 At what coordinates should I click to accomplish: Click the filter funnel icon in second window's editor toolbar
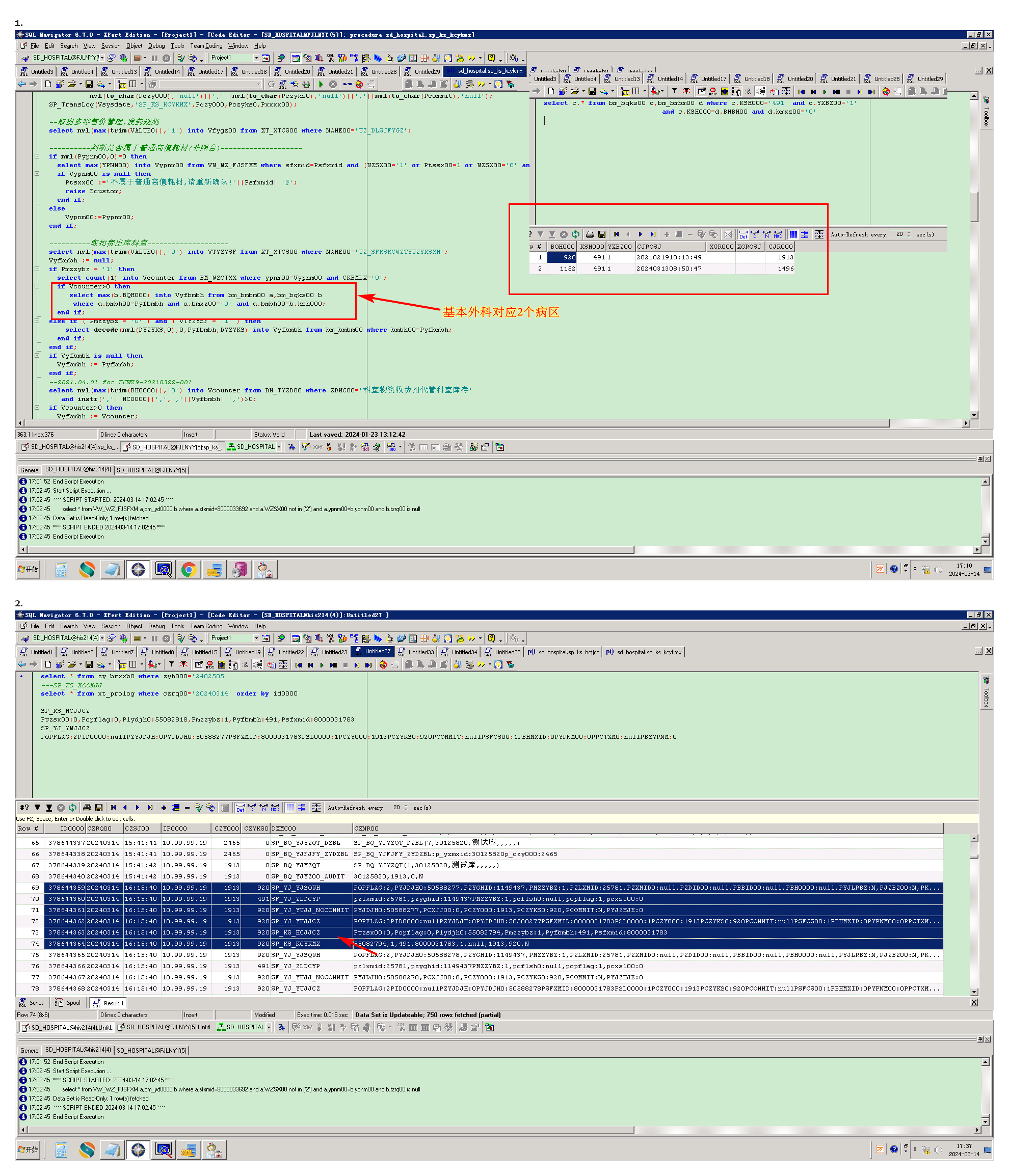171,664
